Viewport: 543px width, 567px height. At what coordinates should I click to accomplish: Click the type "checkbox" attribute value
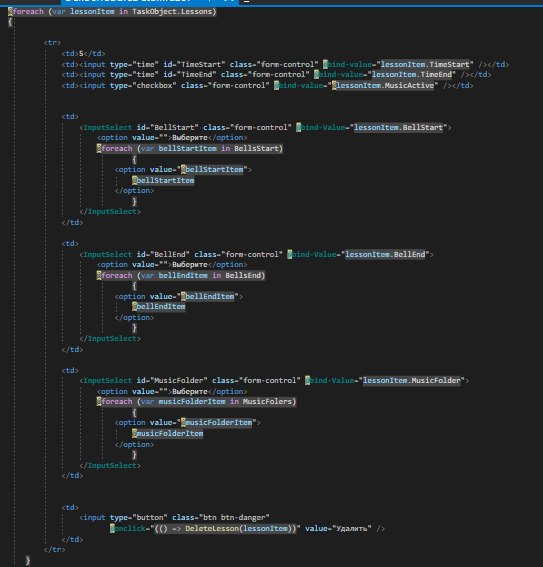click(x=154, y=85)
